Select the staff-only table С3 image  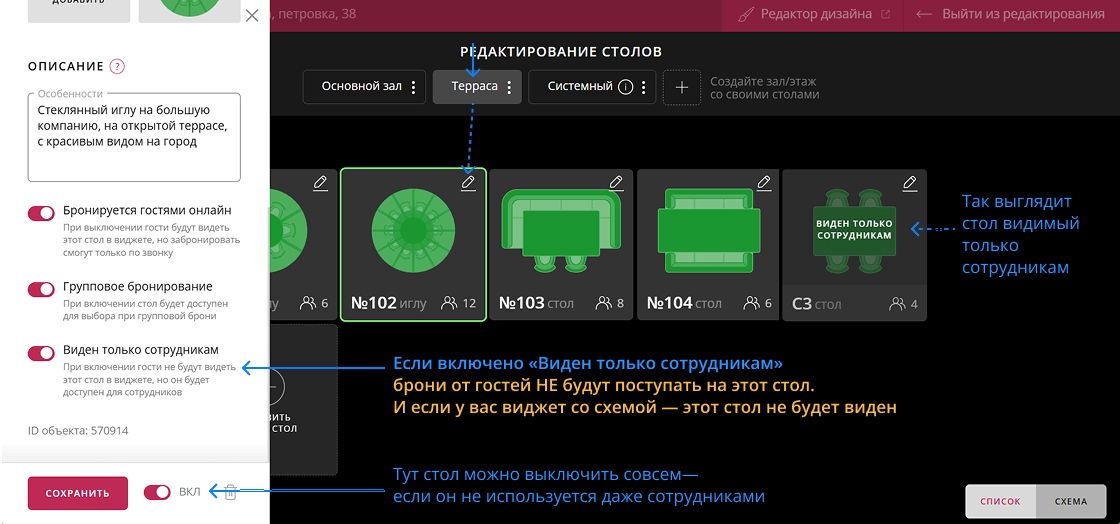click(x=854, y=230)
